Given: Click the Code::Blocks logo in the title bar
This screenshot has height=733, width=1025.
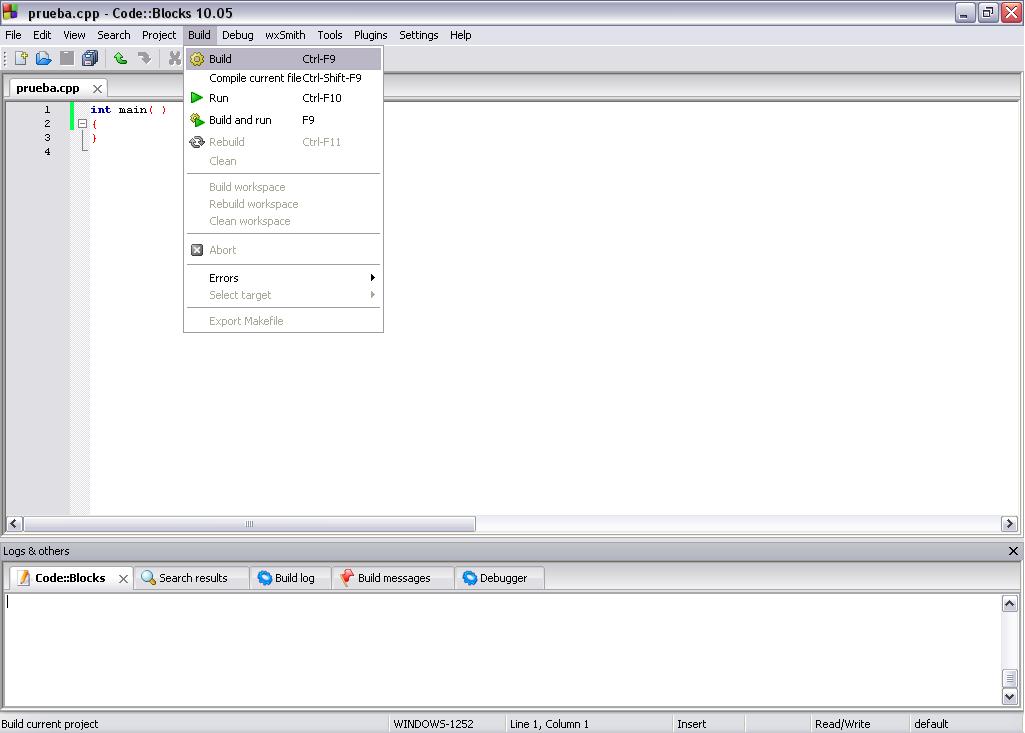Looking at the screenshot, I should 10,12.
